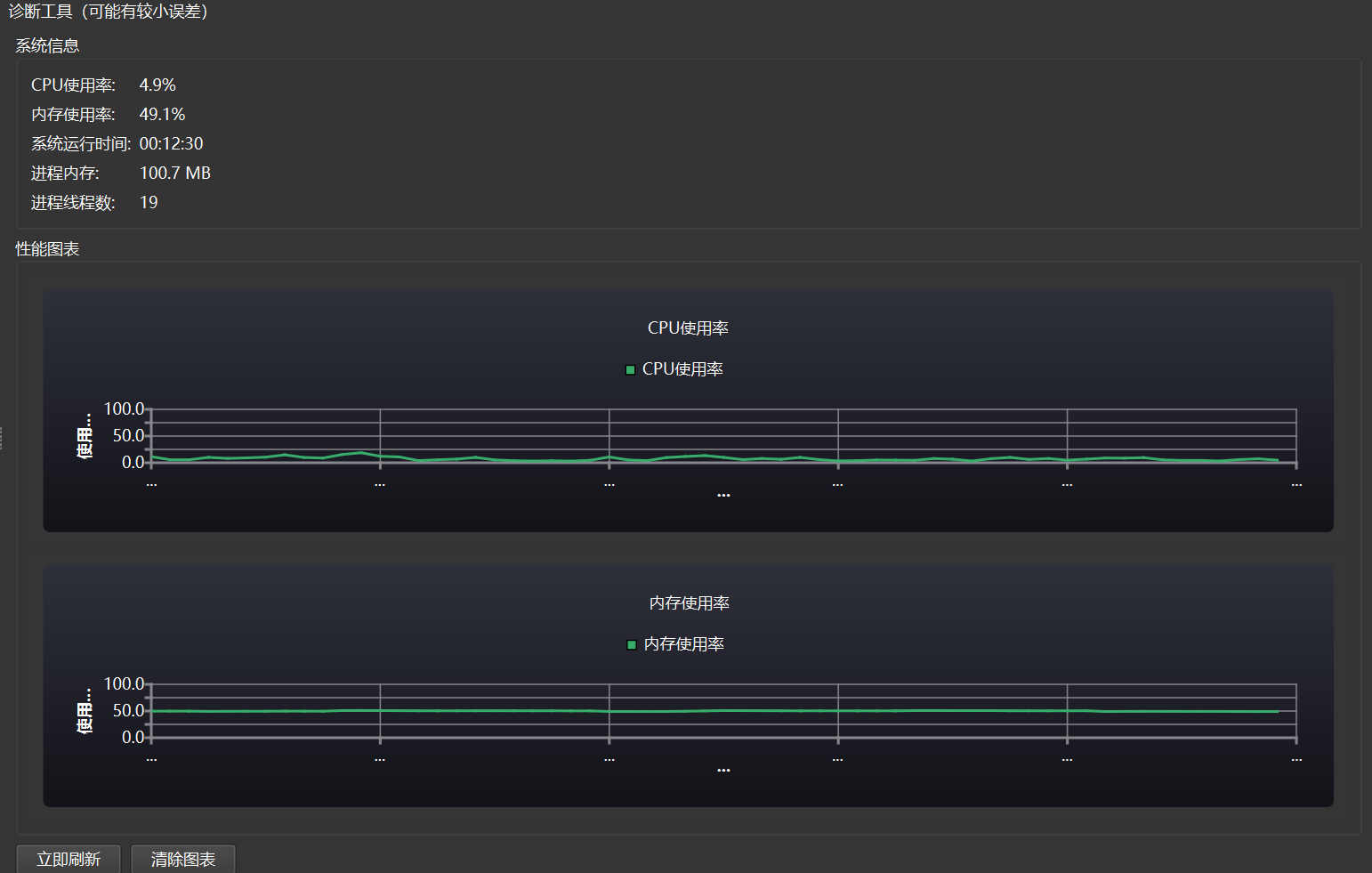Select the system uptime value 00:12:30

coord(171,144)
